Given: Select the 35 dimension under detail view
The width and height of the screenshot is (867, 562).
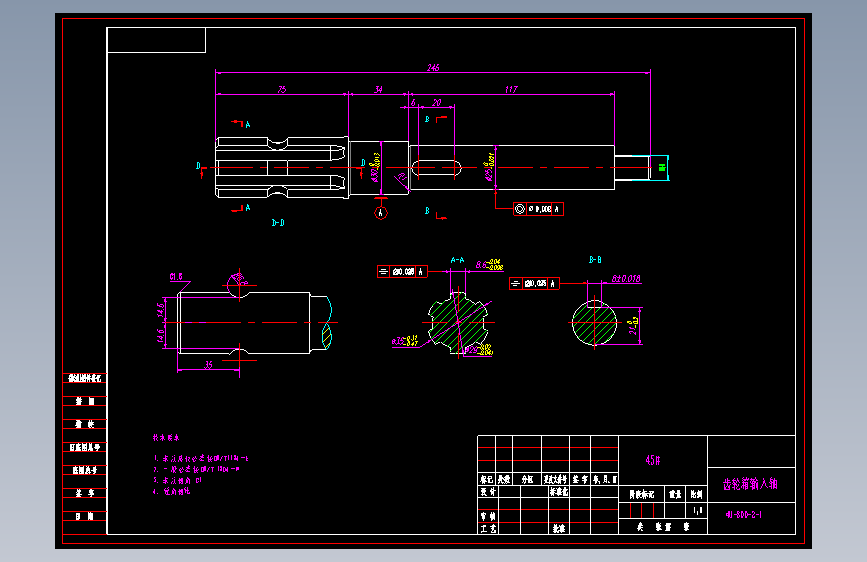Looking at the screenshot, I should pos(208,365).
